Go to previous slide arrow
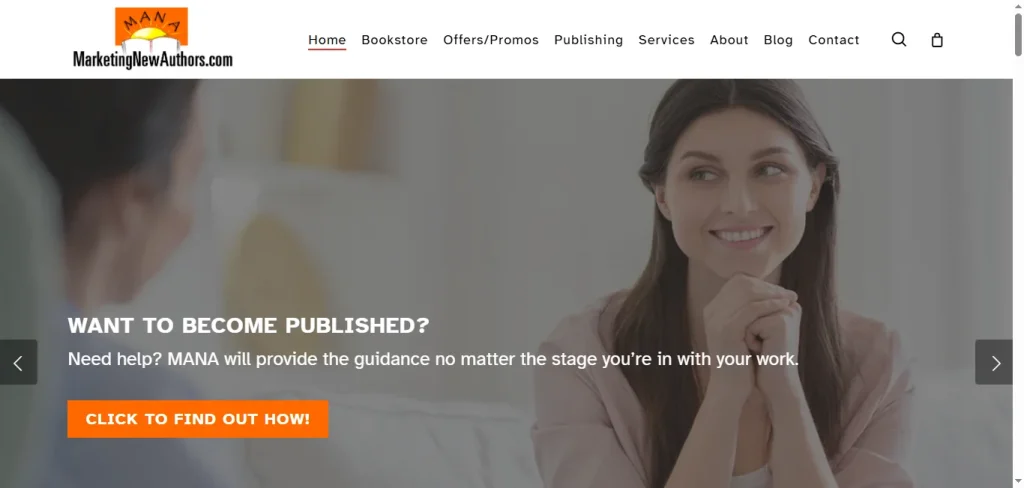 coord(18,363)
